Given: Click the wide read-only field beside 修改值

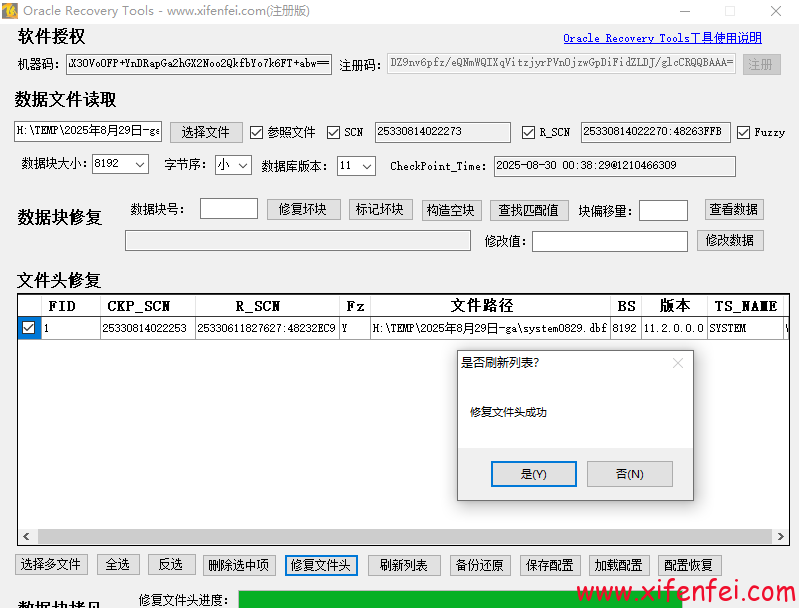Looking at the screenshot, I should click(x=298, y=241).
